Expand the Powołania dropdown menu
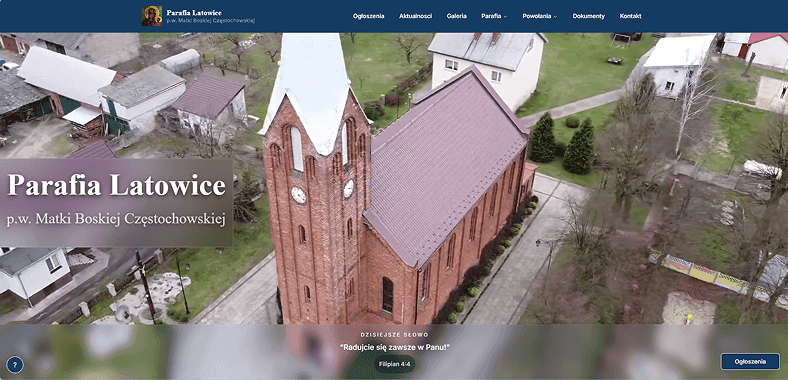This screenshot has height=380, width=788. point(539,16)
